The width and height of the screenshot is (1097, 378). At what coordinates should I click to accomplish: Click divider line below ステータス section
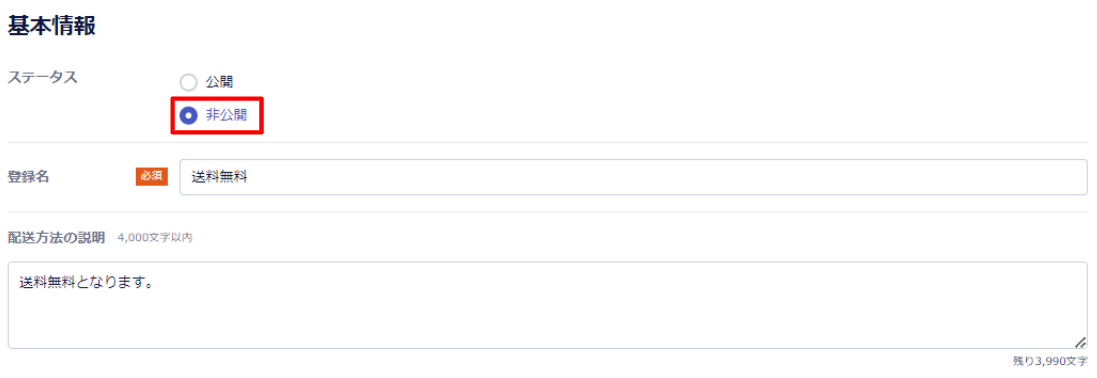(x=548, y=143)
